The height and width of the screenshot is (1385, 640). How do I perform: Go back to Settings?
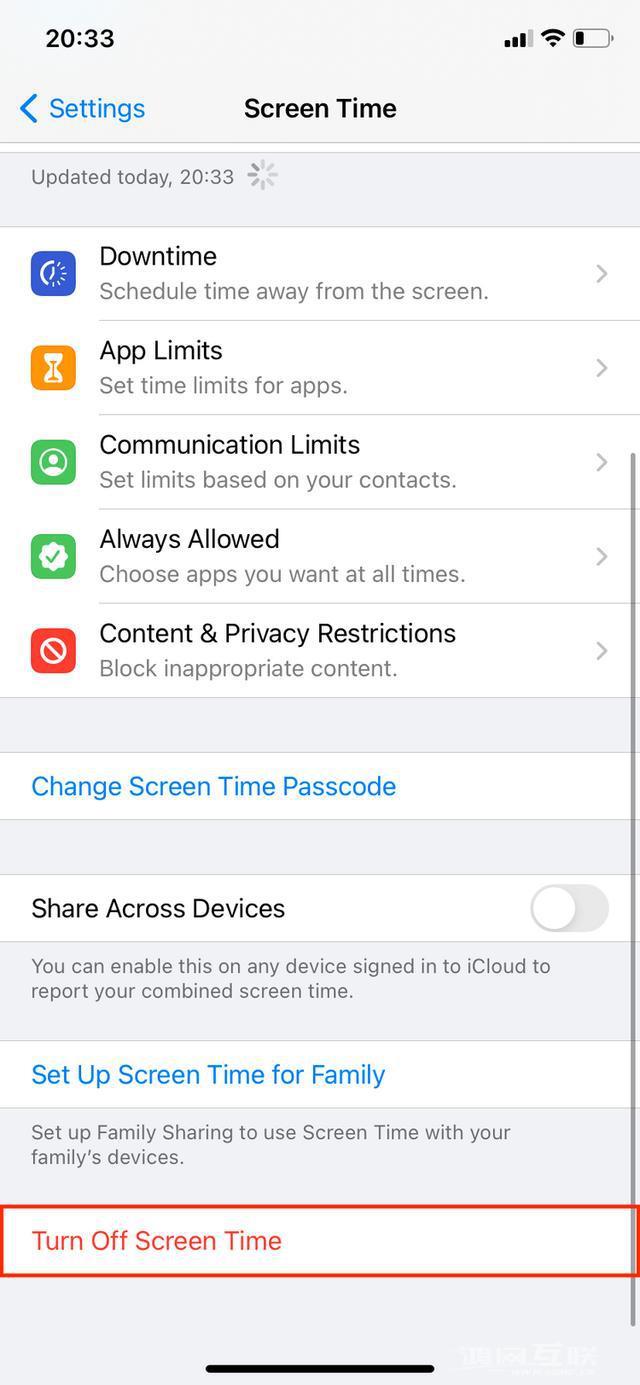pyautogui.click(x=82, y=108)
